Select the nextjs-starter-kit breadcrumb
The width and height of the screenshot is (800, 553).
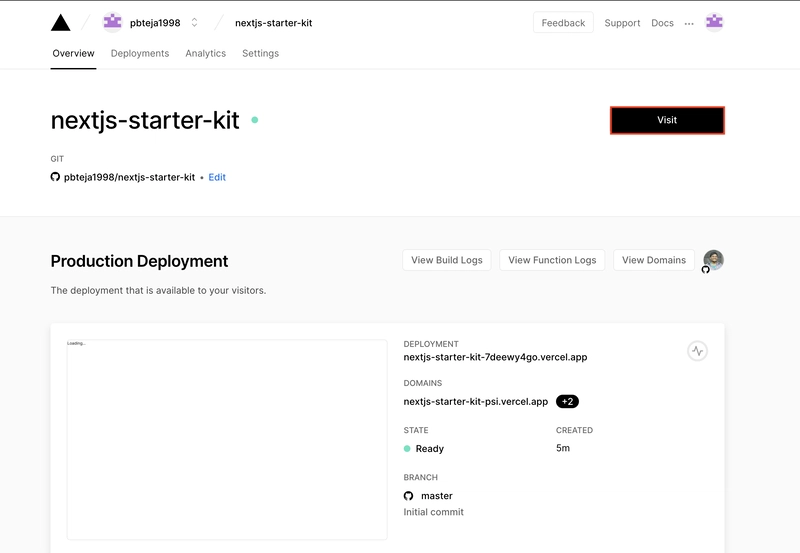tap(273, 23)
